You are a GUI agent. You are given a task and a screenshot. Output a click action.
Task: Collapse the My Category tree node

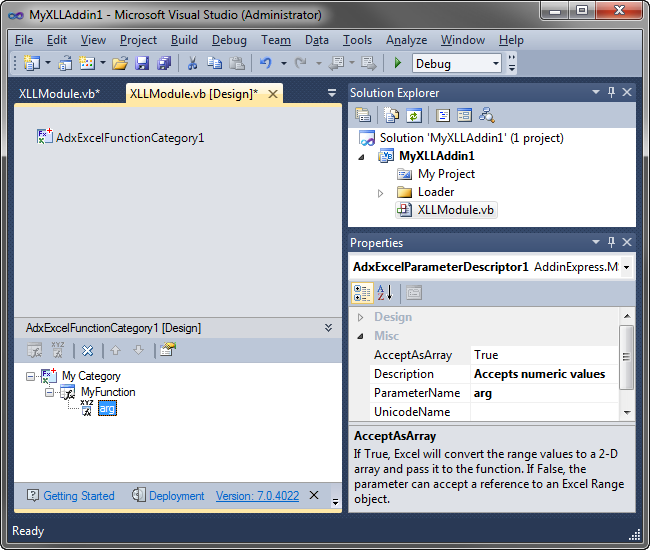tap(30, 376)
